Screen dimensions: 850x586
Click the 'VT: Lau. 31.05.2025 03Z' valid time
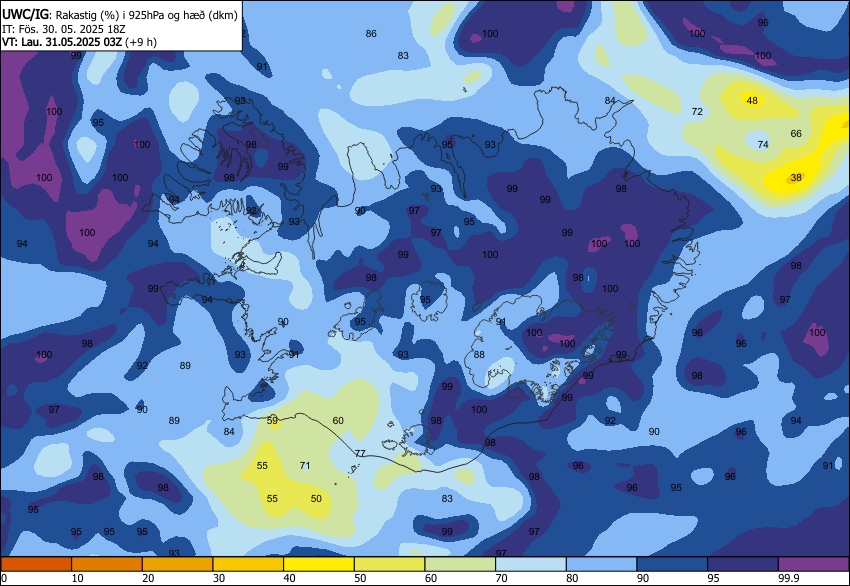click(62, 42)
